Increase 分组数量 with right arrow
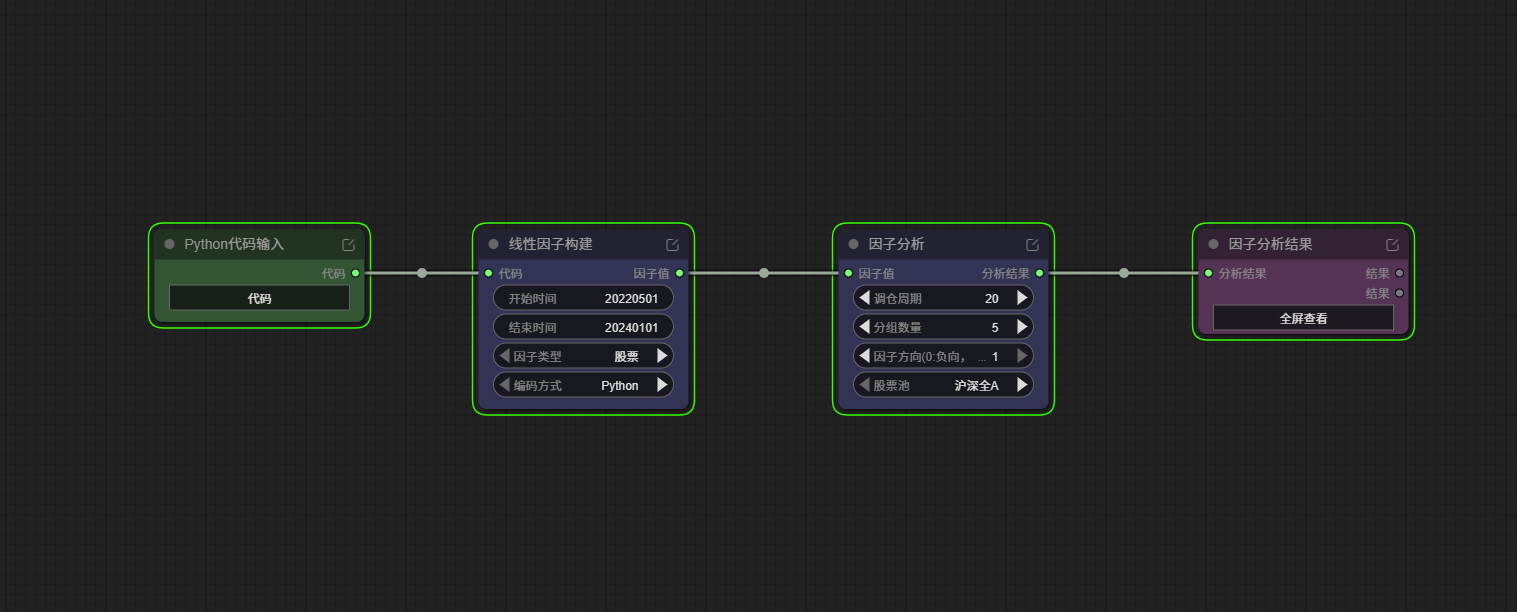This screenshot has height=612, width=1517. (1022, 327)
